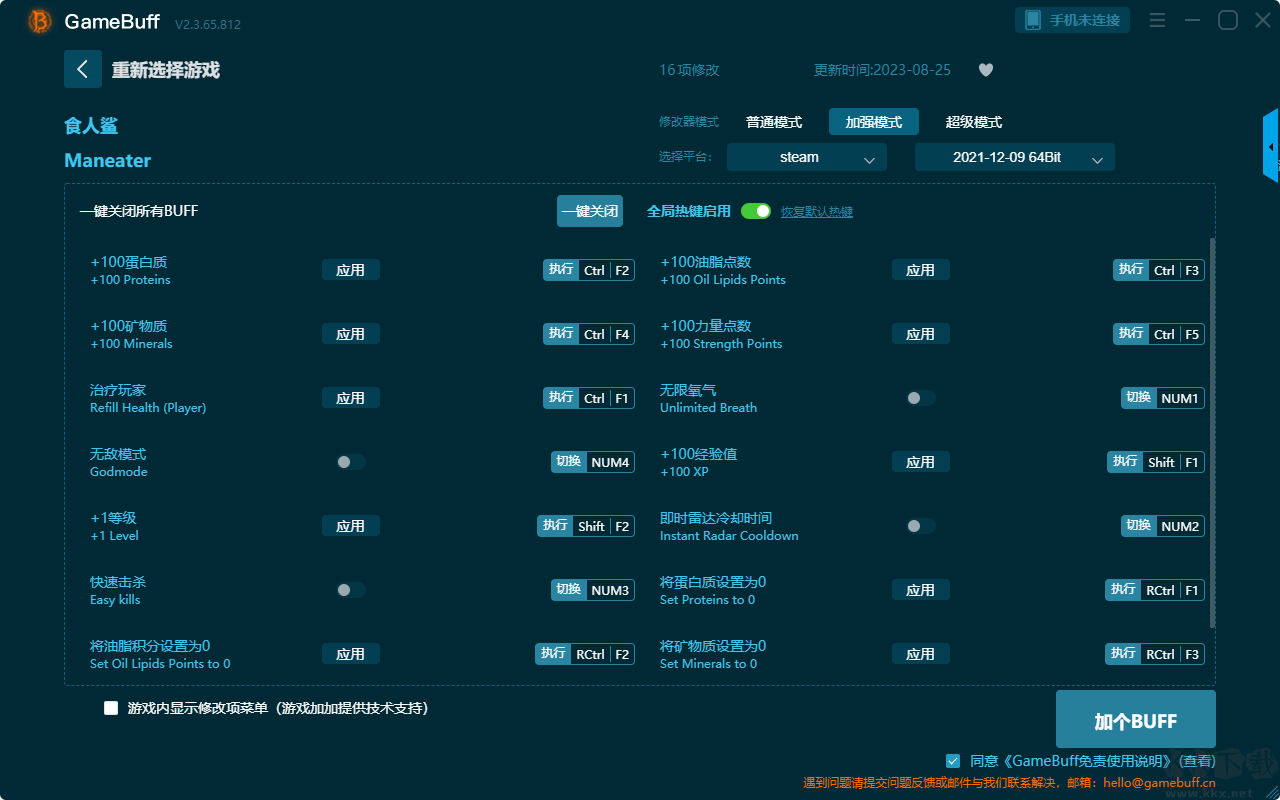Viewport: 1280px width, 800px height.
Task: Click the heart favorite icon
Action: click(x=986, y=70)
